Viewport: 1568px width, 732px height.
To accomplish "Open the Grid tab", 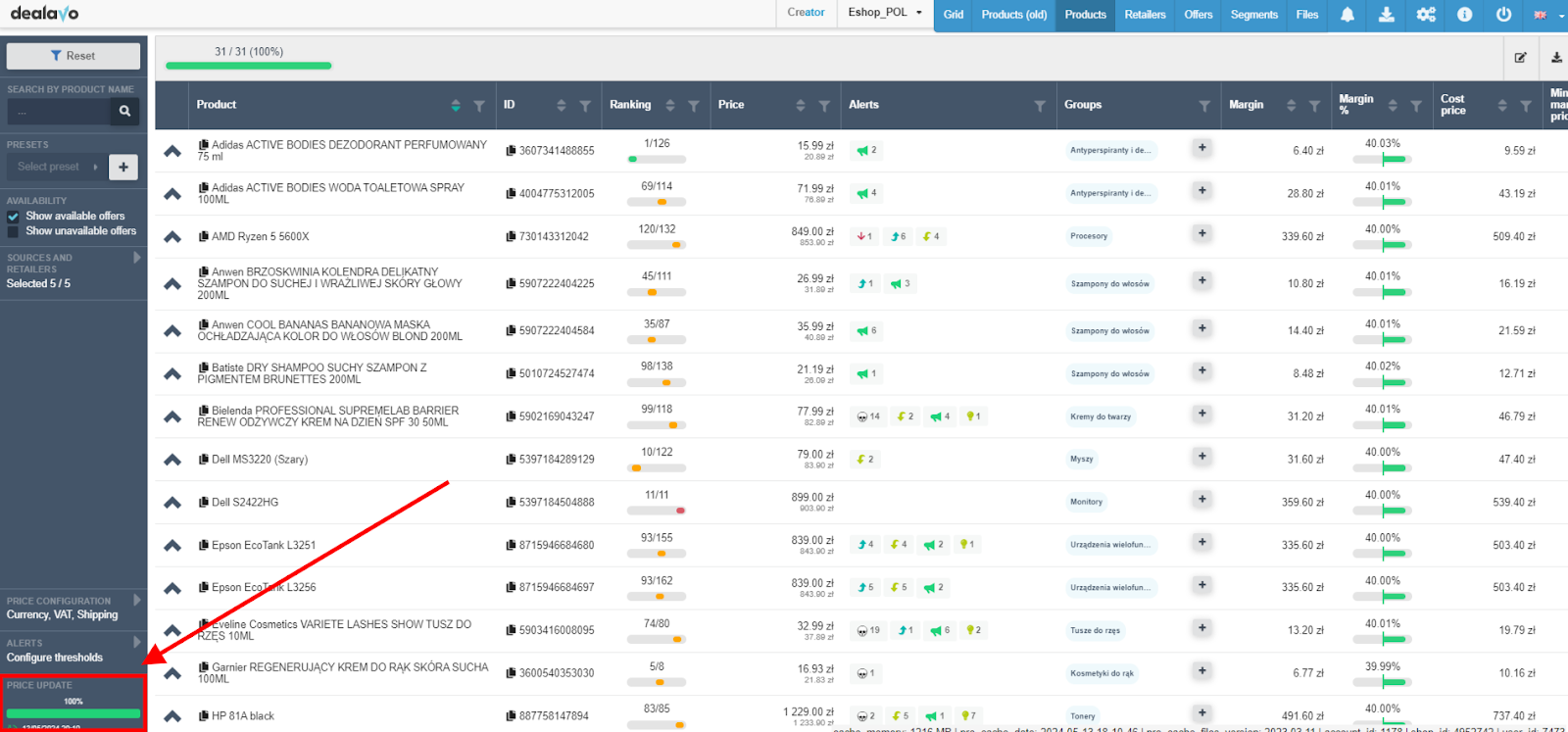I will pyautogui.click(x=954, y=15).
